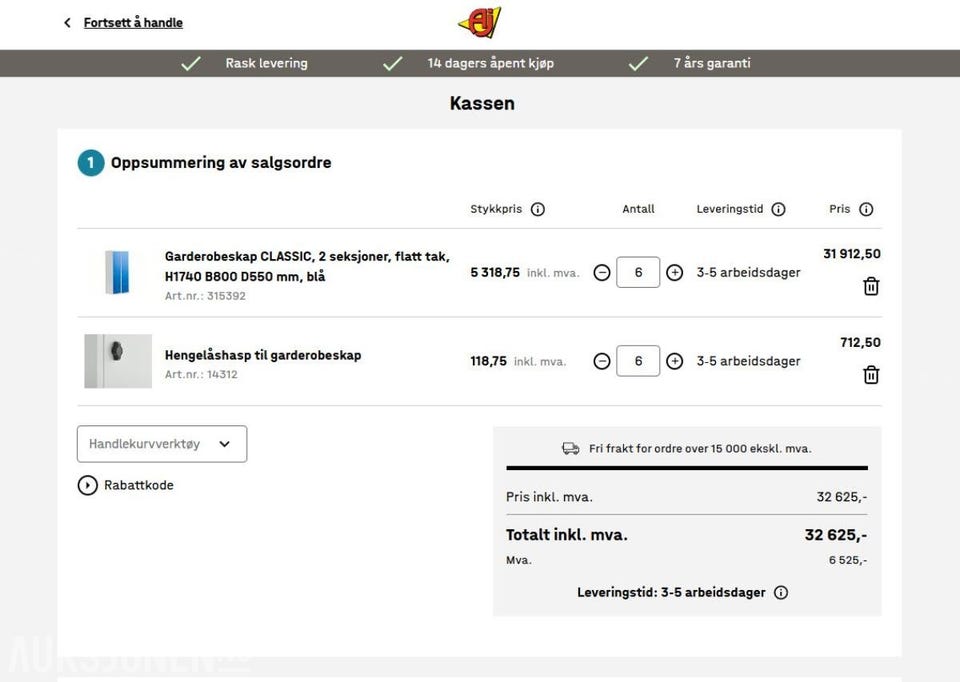Expand the Rabattkode section
Image resolution: width=960 pixels, height=682 pixels.
(87, 485)
